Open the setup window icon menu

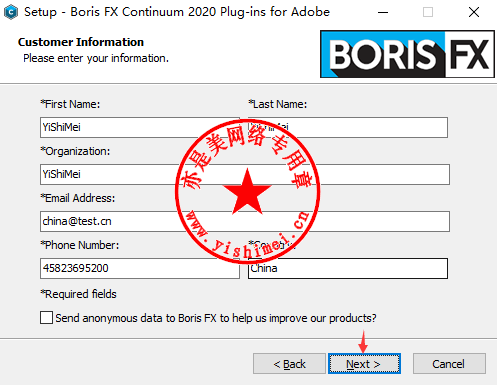[x=11, y=12]
